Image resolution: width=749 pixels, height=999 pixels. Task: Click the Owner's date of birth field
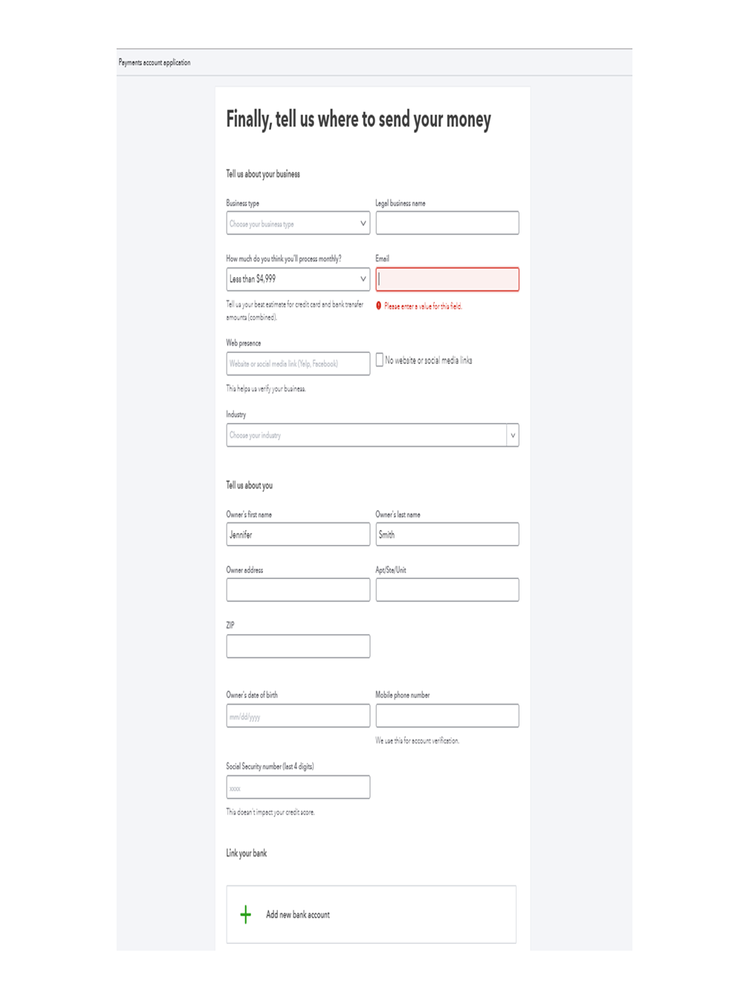tap(297, 716)
